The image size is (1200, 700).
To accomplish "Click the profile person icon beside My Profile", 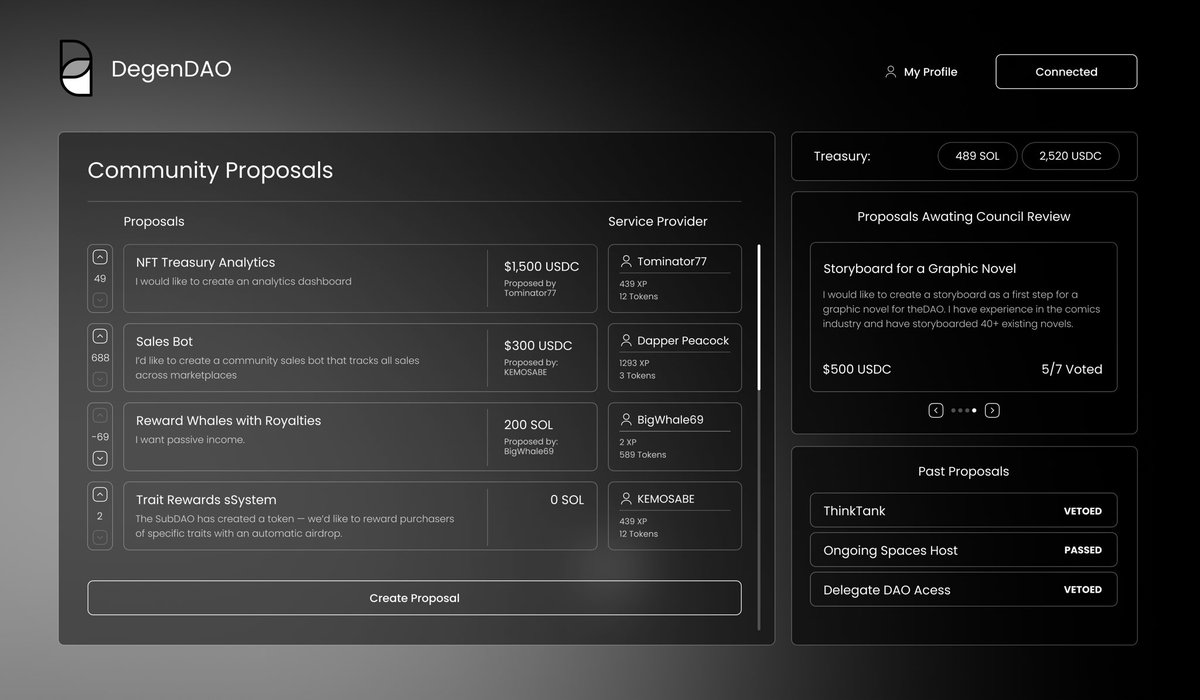I will tap(890, 72).
